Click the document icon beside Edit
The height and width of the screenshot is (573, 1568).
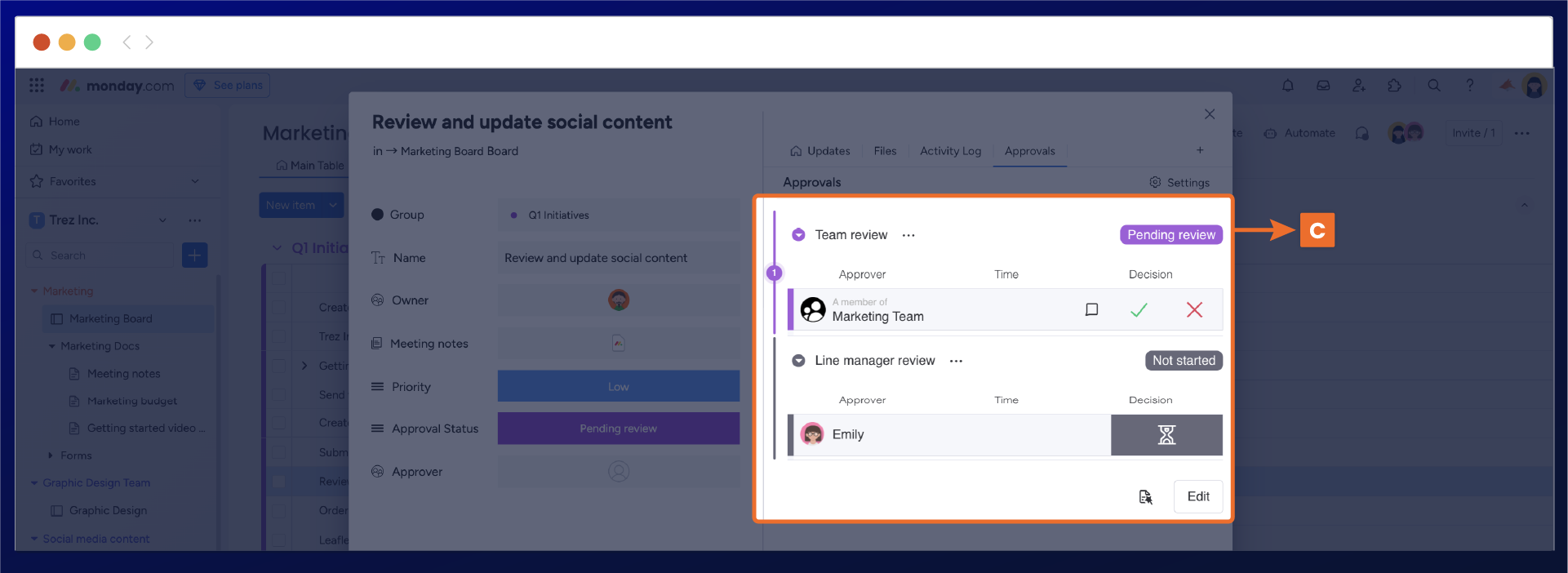[1145, 497]
